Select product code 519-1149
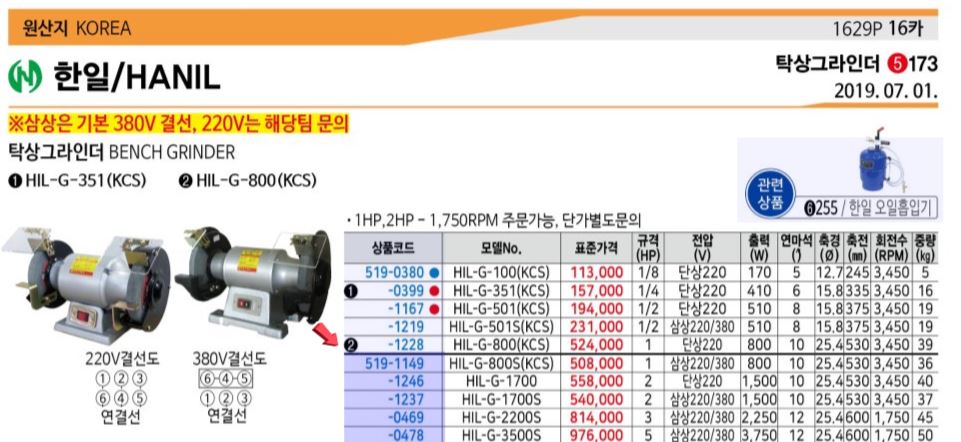 [394, 364]
